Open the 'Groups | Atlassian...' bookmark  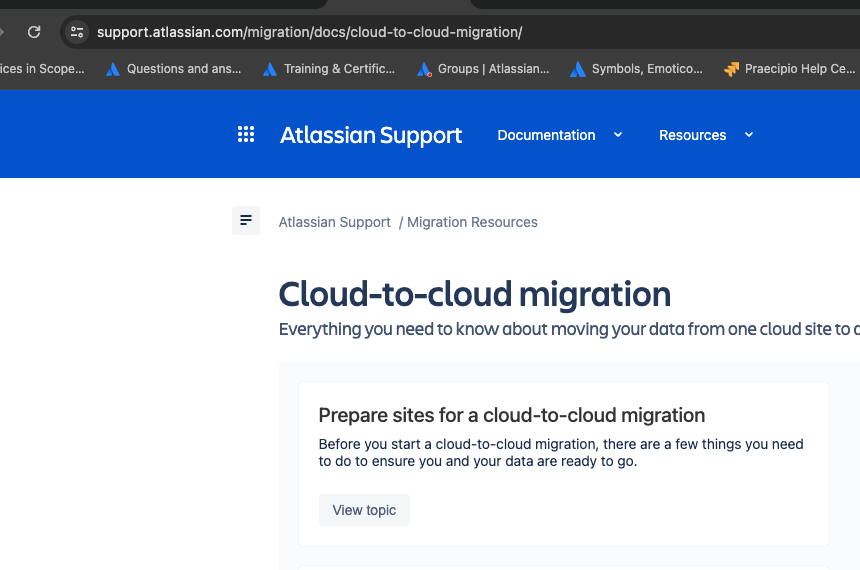(x=483, y=69)
